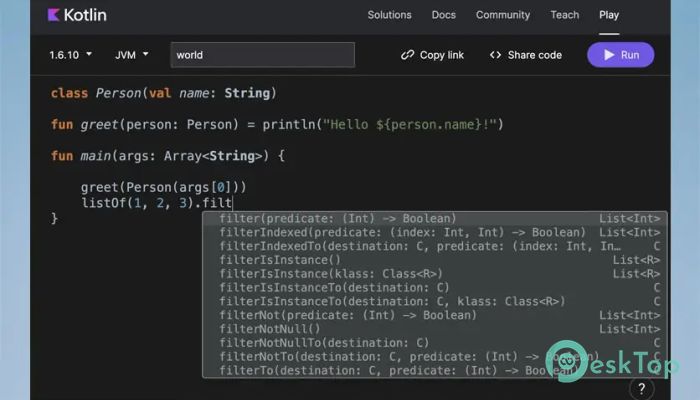Expand the Kotlin version 1.6.10 dropdown

71,55
